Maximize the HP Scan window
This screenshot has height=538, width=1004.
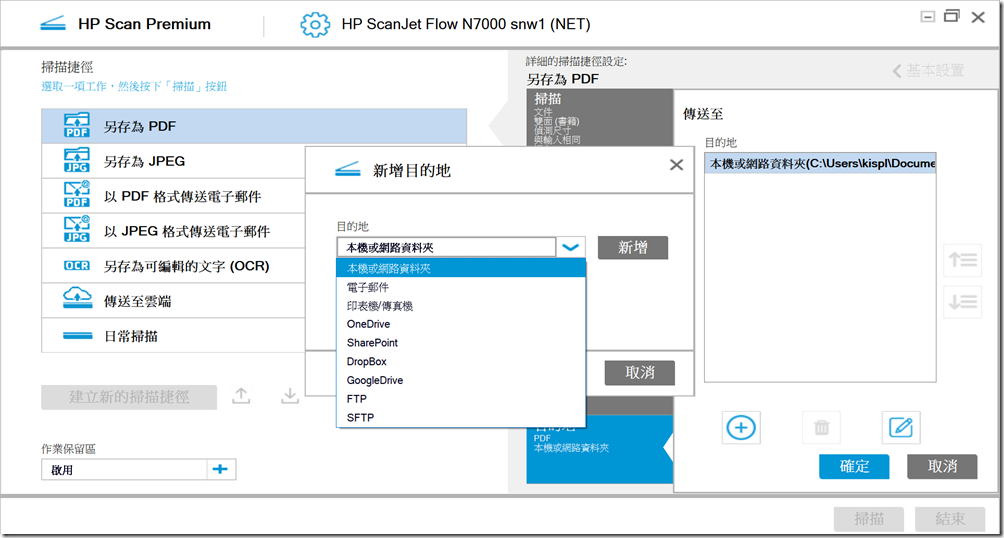[952, 17]
